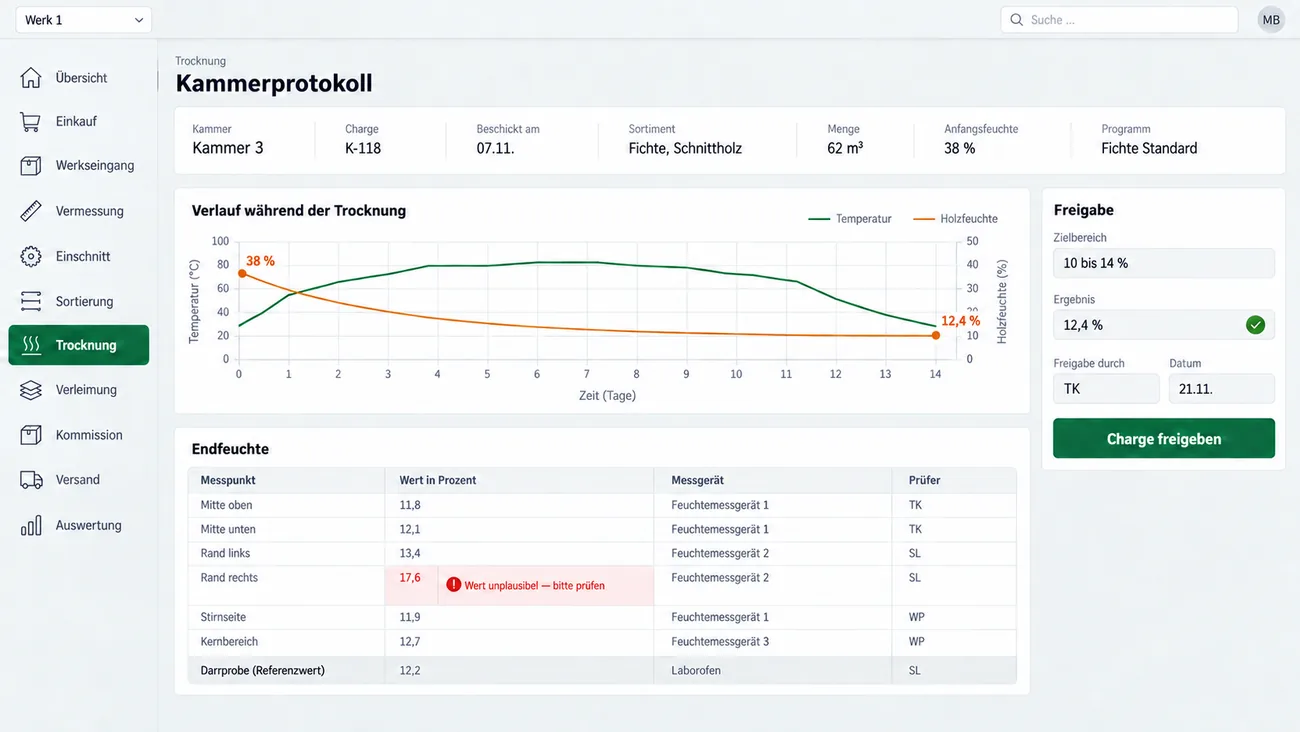Click Feuchtemessgerät 3 in the table
The height and width of the screenshot is (732, 1300).
(x=720, y=641)
